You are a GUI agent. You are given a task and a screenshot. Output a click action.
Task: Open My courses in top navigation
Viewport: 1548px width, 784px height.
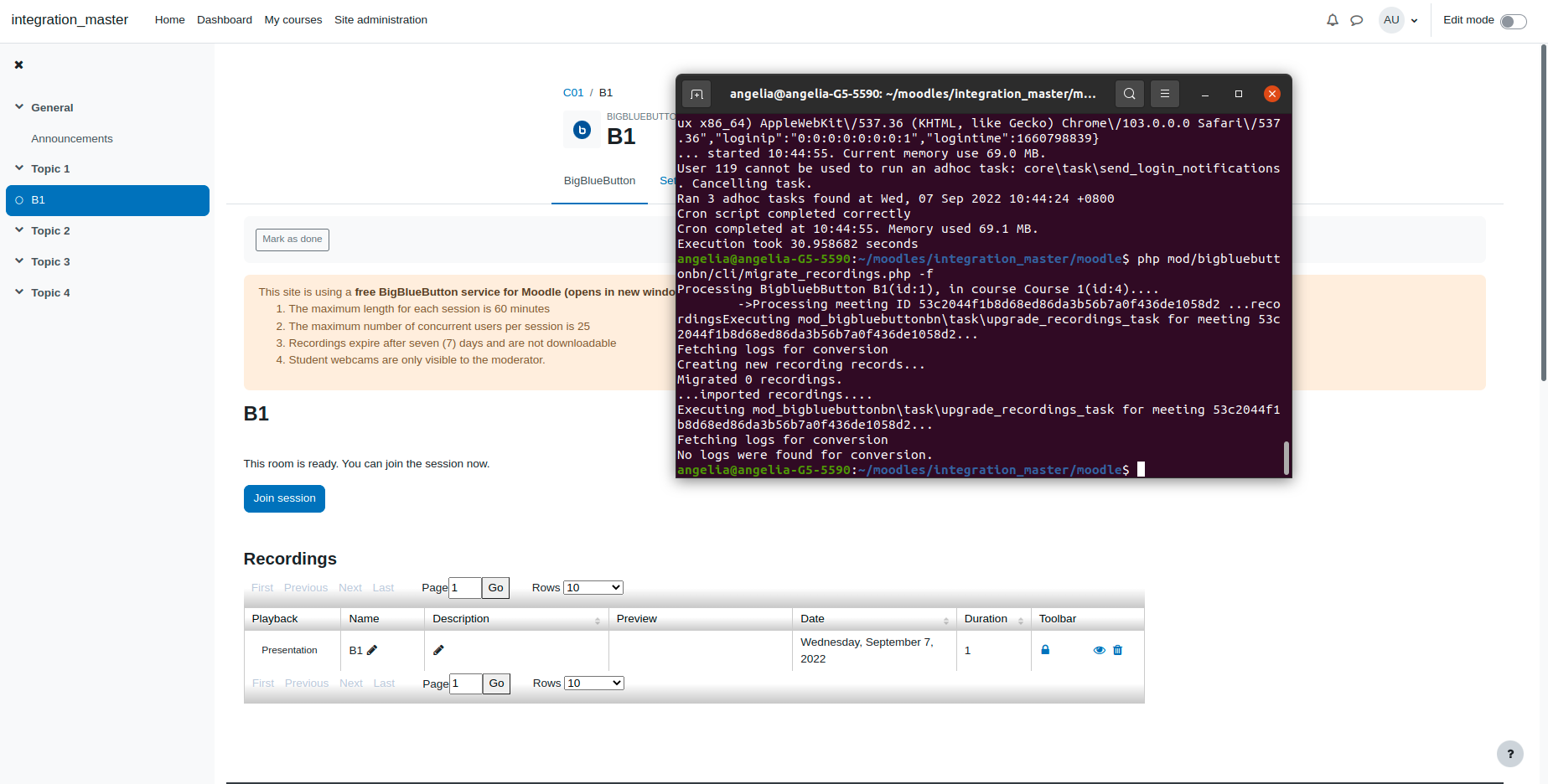point(293,20)
